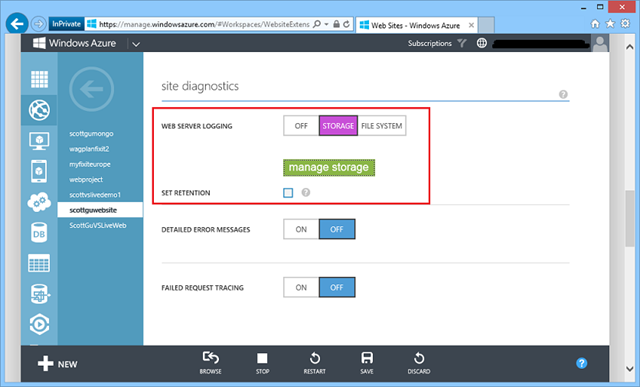Click the browser address URL field
This screenshot has height=387, width=640.
(x=204, y=24)
